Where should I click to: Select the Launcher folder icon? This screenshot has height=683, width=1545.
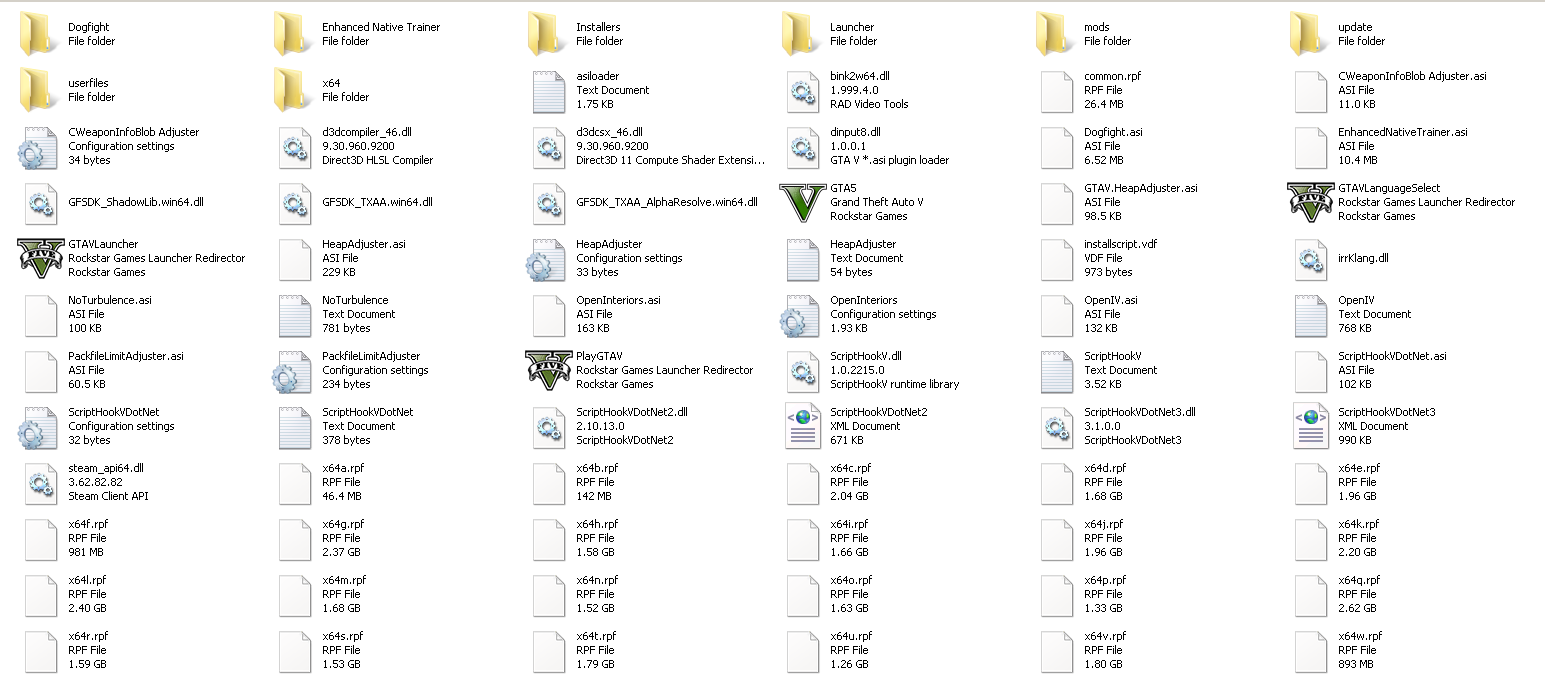pyautogui.click(x=802, y=34)
